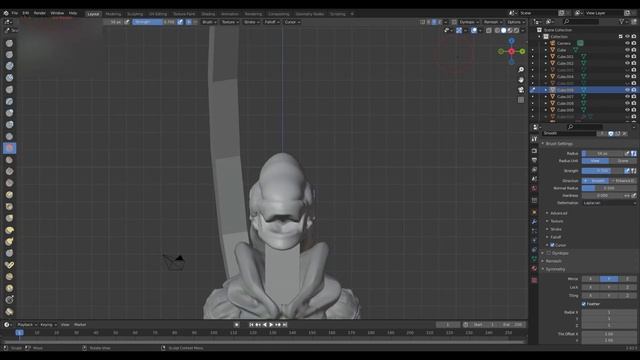This screenshot has width=640, height=360.
Task: Adjust the Hardness slider
Action: 602,196
